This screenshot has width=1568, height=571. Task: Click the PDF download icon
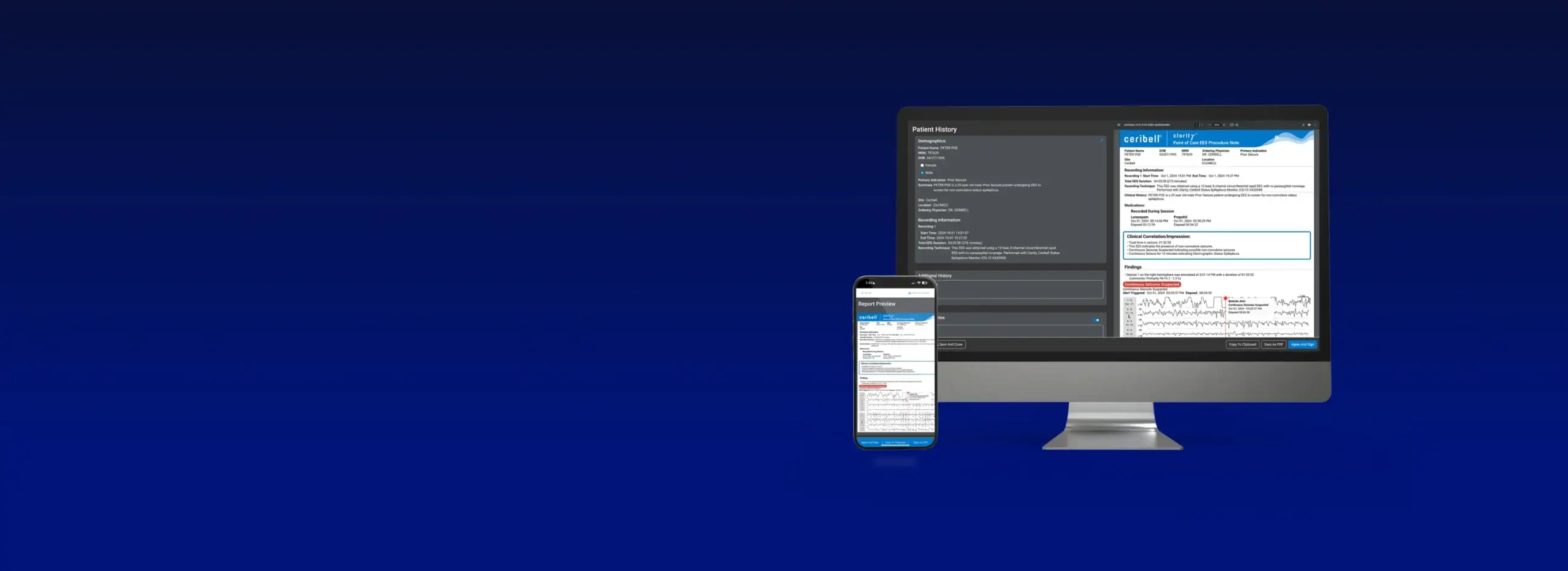(1303, 125)
